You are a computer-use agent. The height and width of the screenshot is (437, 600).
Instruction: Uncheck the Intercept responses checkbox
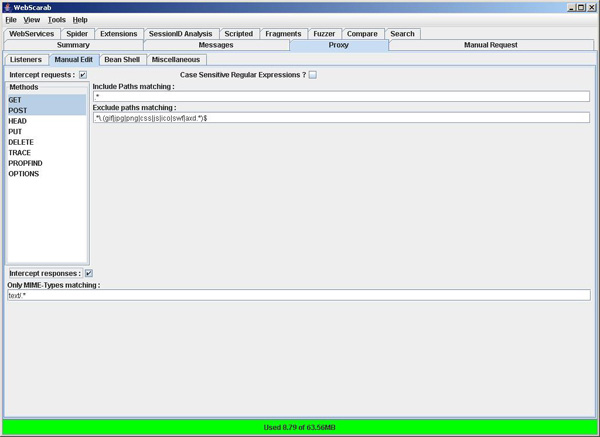[89, 273]
